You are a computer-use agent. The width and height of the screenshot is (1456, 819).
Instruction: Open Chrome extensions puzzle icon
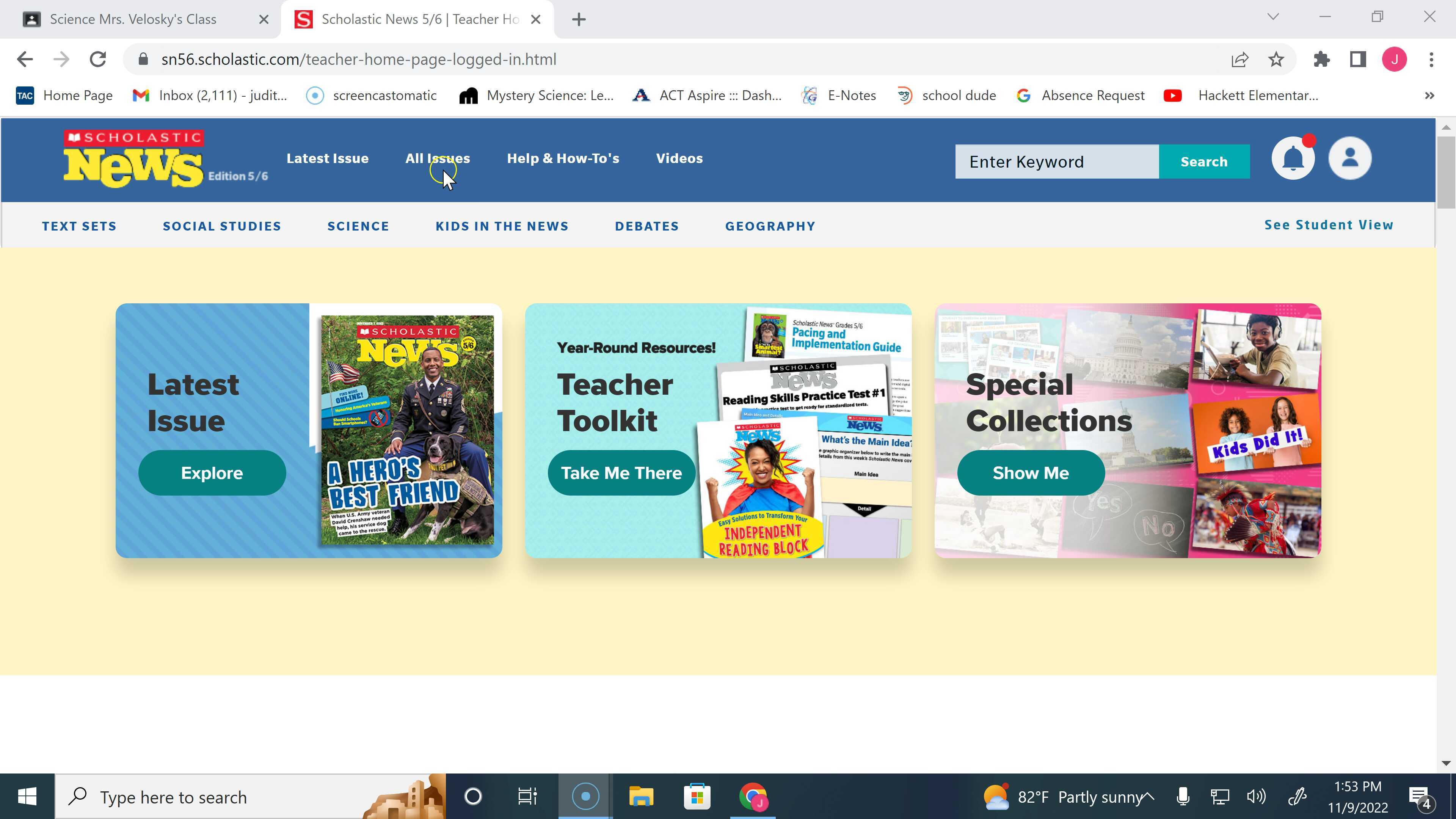[x=1321, y=60]
